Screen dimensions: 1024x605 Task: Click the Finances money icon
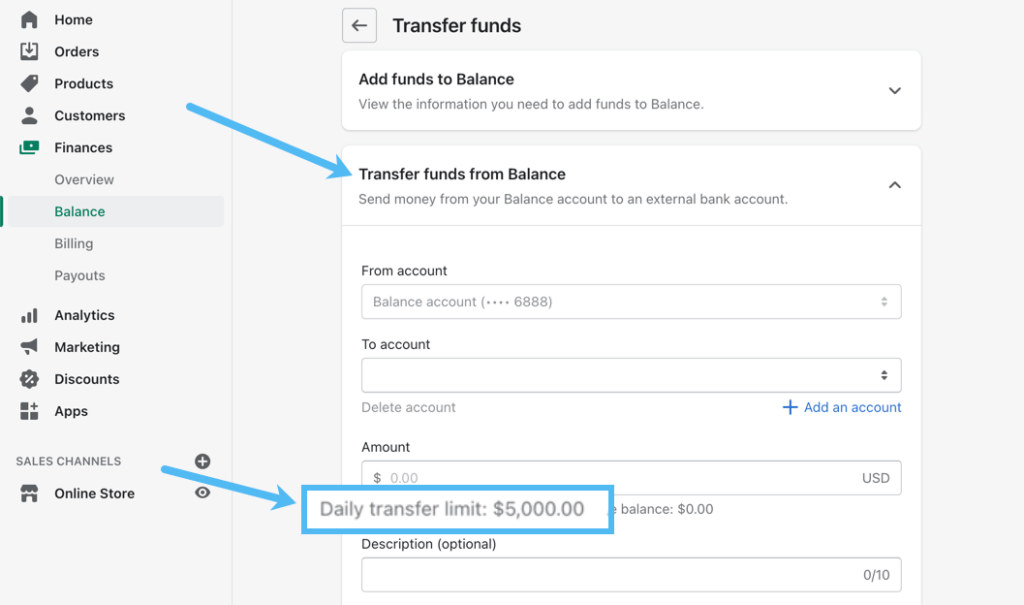coord(29,147)
